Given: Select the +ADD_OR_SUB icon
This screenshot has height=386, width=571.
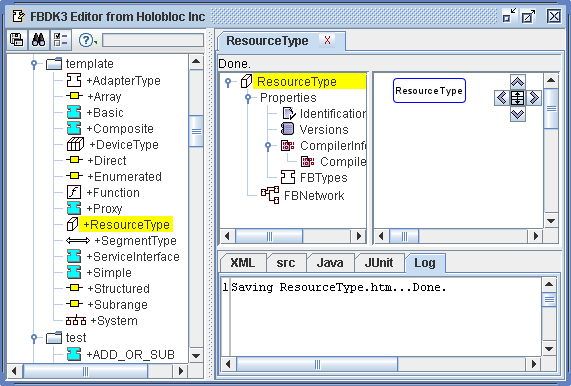Looking at the screenshot, I should (74, 354).
